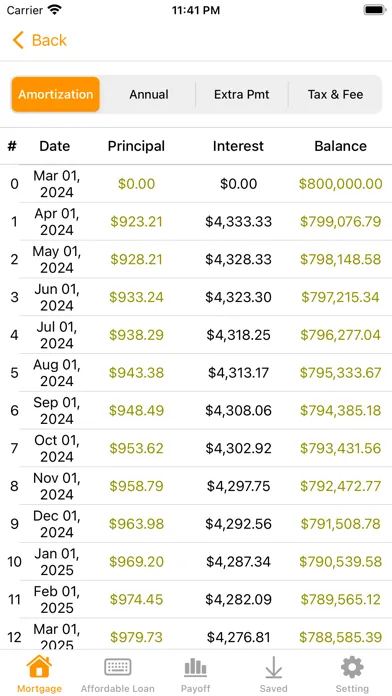Image resolution: width=392 pixels, height=696 pixels.
Task: Select payment row 6, Sep 01, 2024
Action: click(196, 410)
